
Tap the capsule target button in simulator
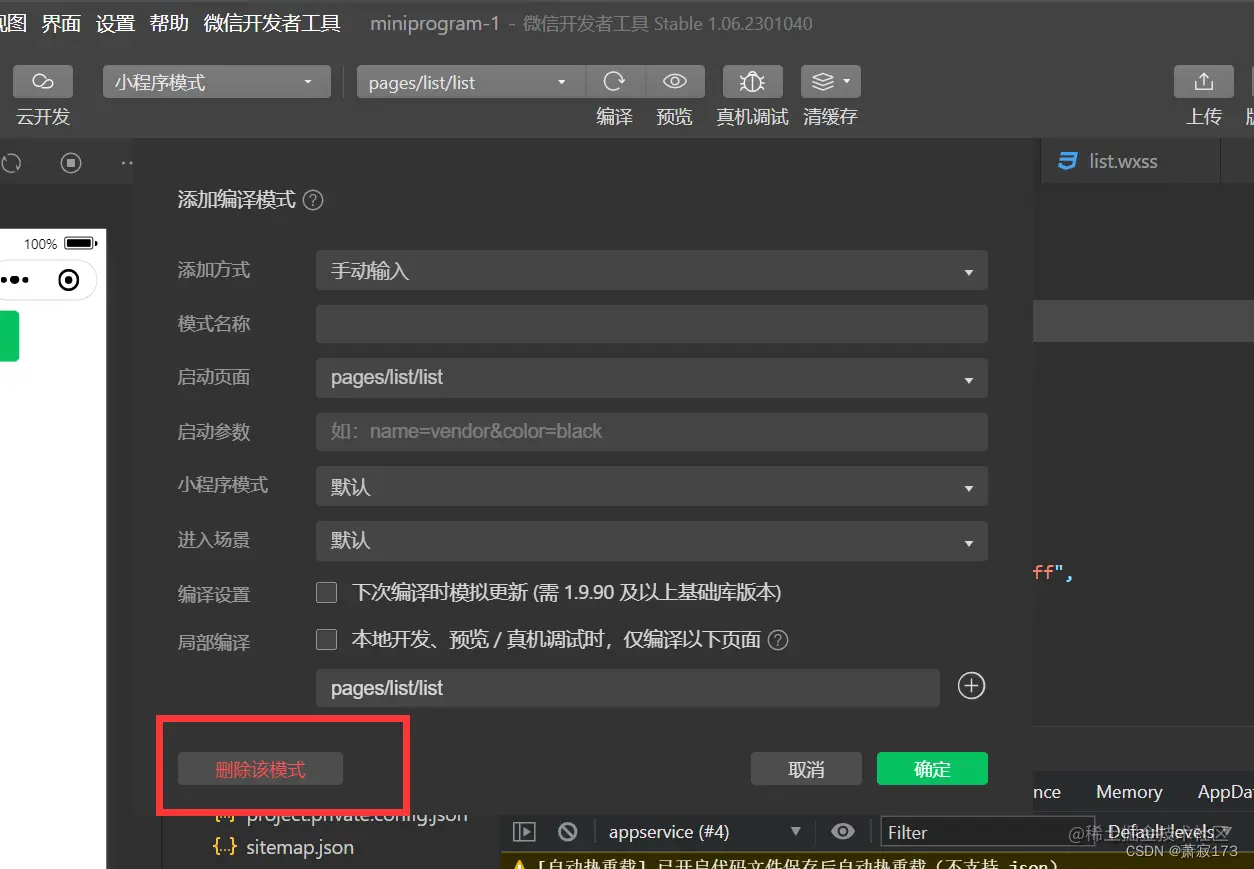tap(69, 280)
